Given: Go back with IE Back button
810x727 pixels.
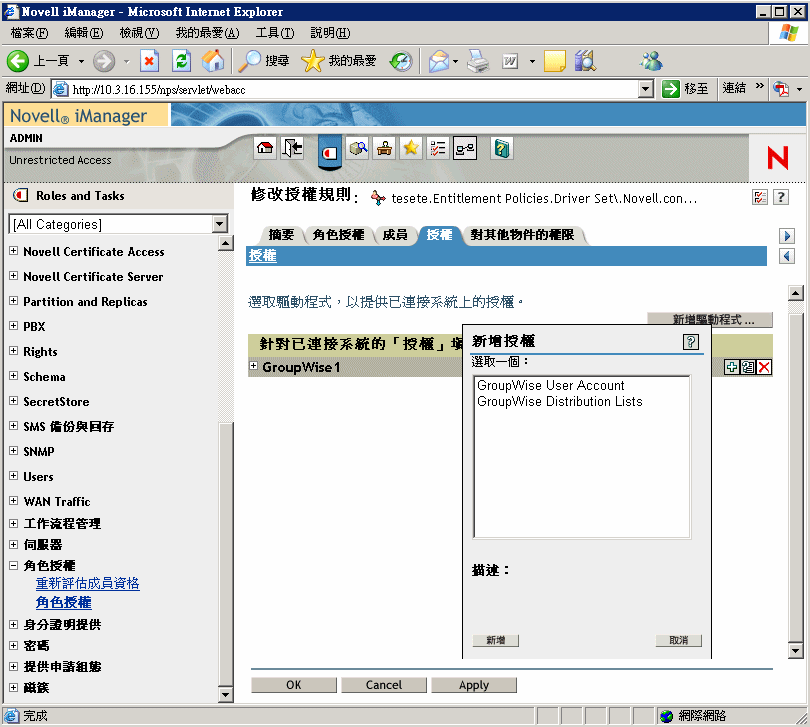Looking at the screenshot, I should 38,61.
